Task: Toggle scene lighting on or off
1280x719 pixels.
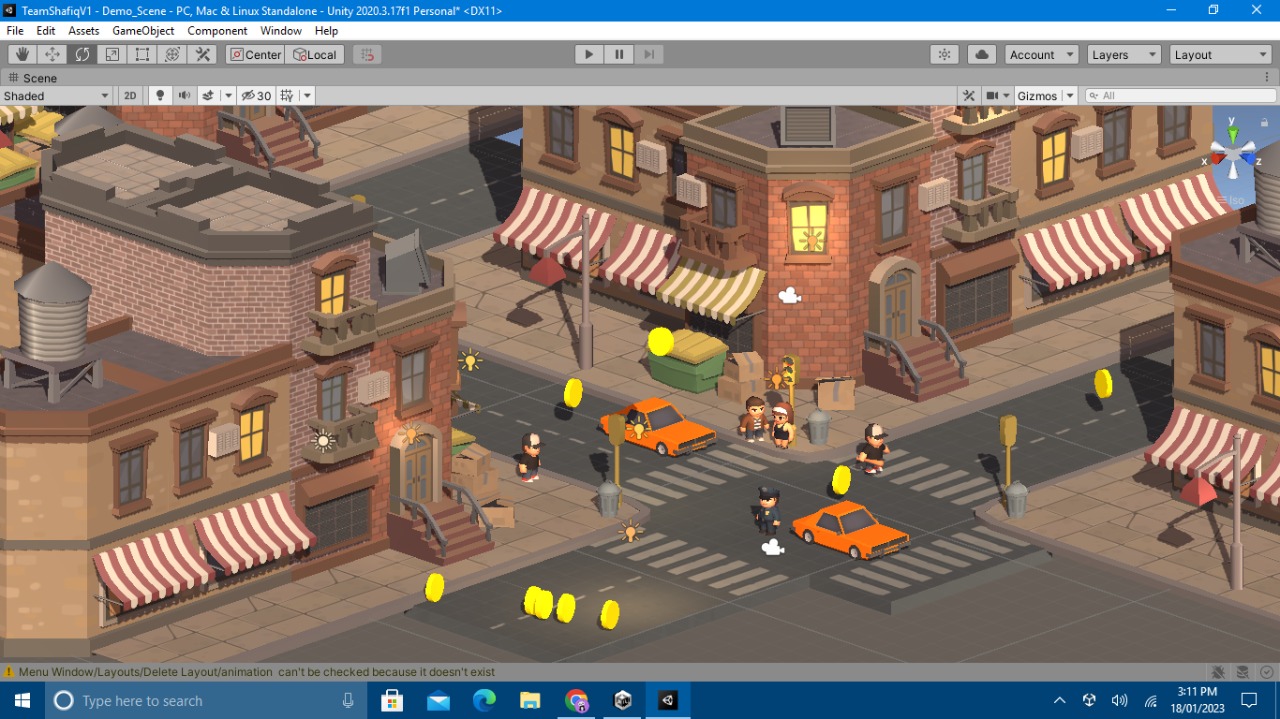Action: pos(159,96)
